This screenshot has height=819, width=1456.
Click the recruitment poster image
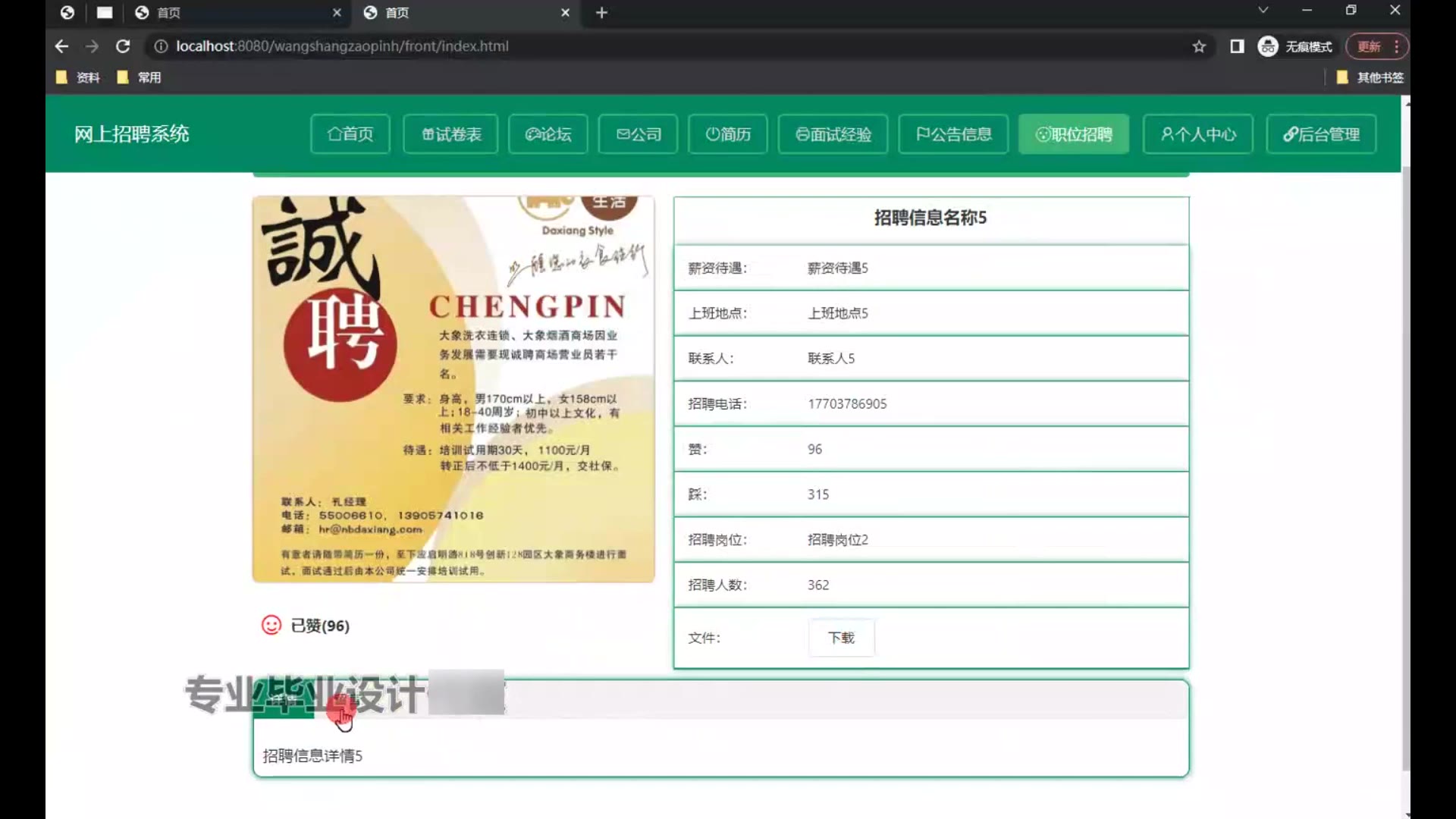click(x=453, y=389)
